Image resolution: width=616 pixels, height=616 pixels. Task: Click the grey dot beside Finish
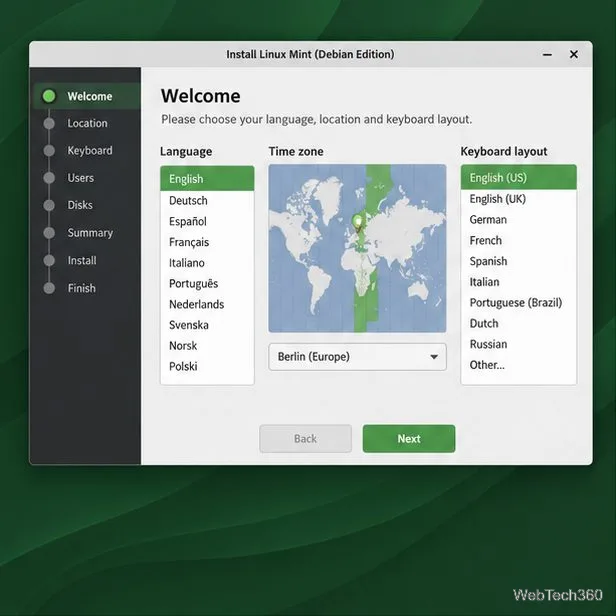pos(49,288)
